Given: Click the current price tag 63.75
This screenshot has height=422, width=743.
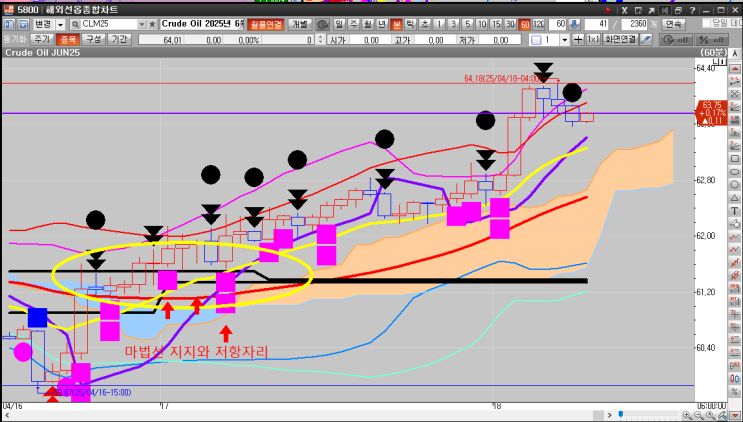Looking at the screenshot, I should pos(711,113).
